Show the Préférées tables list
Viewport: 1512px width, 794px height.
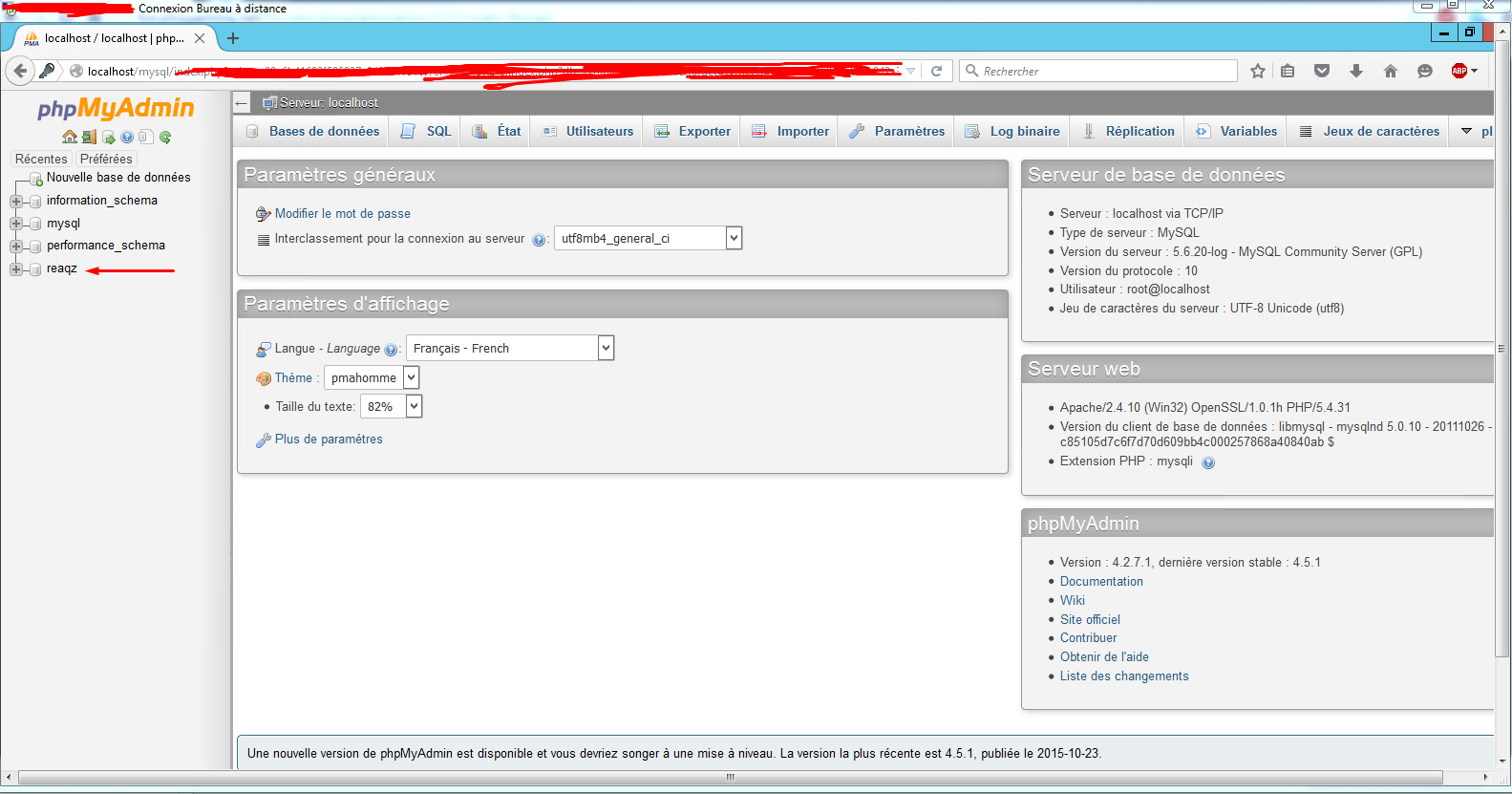(x=106, y=159)
